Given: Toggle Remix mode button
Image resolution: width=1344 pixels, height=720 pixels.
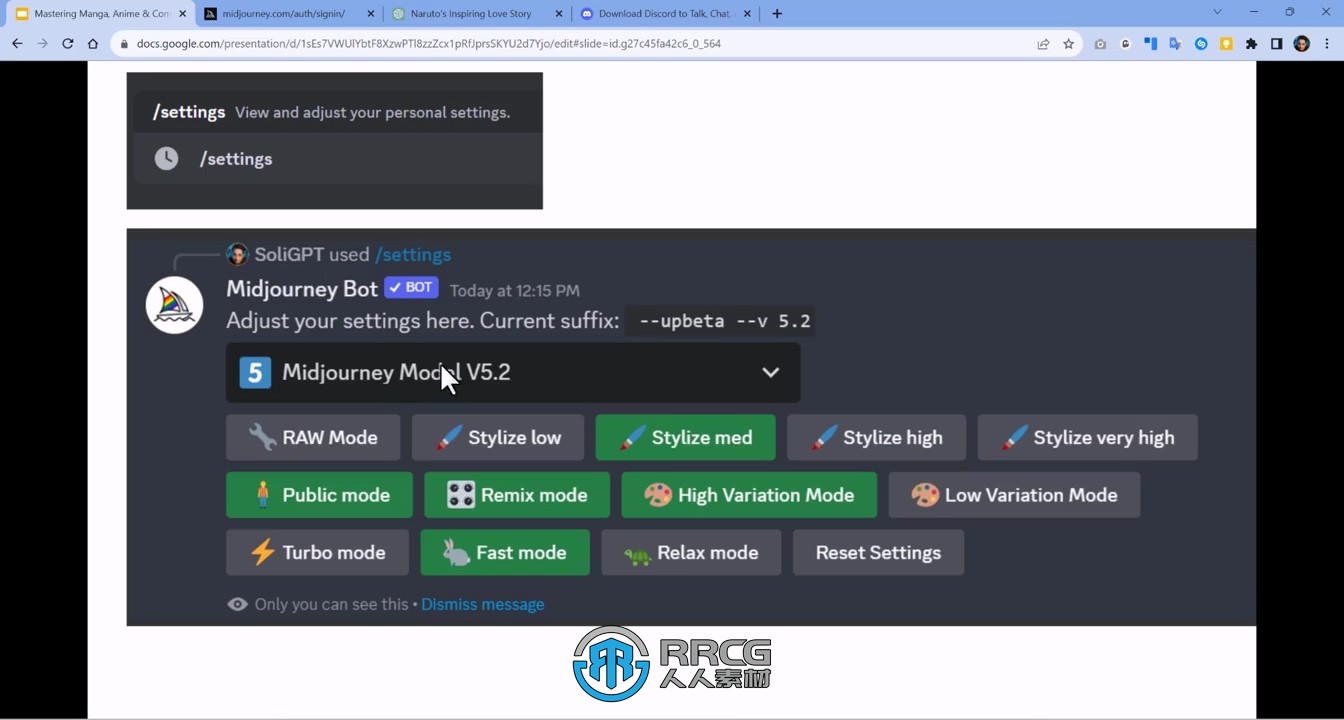Looking at the screenshot, I should [517, 495].
